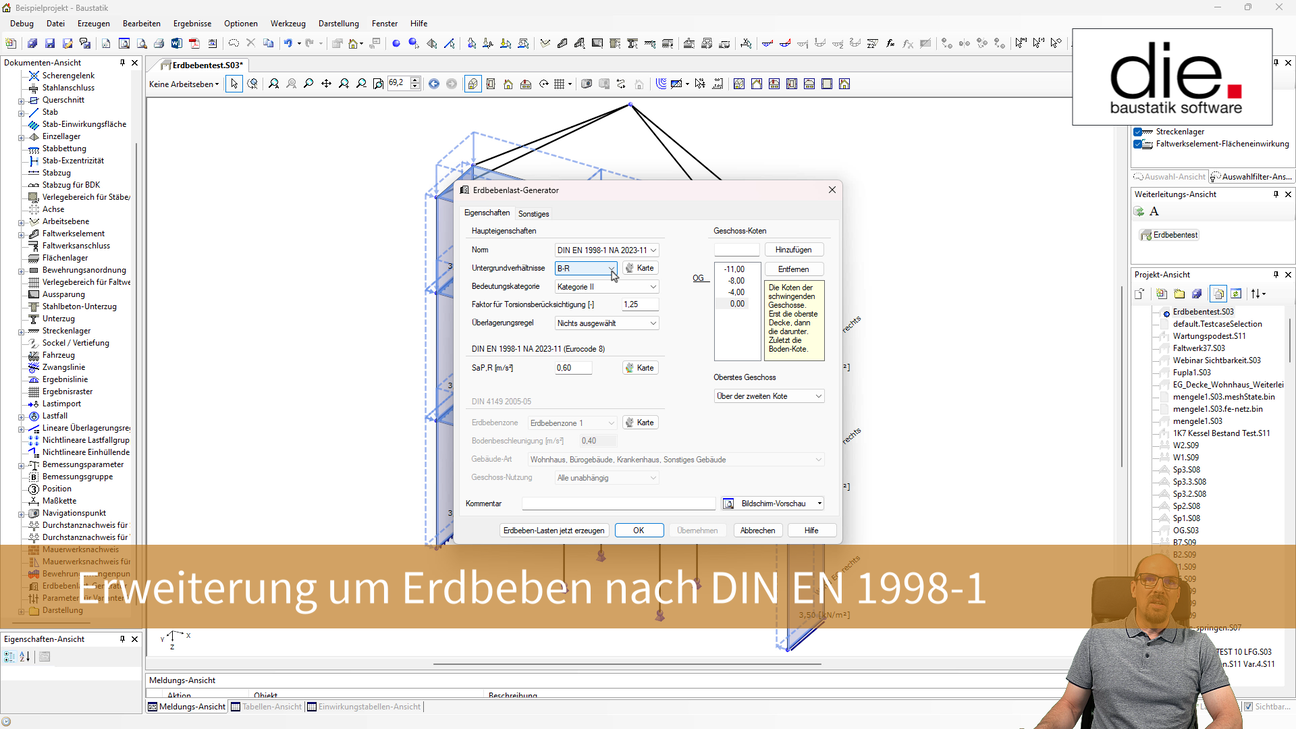Switch to the Sonstiges tab

click(533, 214)
